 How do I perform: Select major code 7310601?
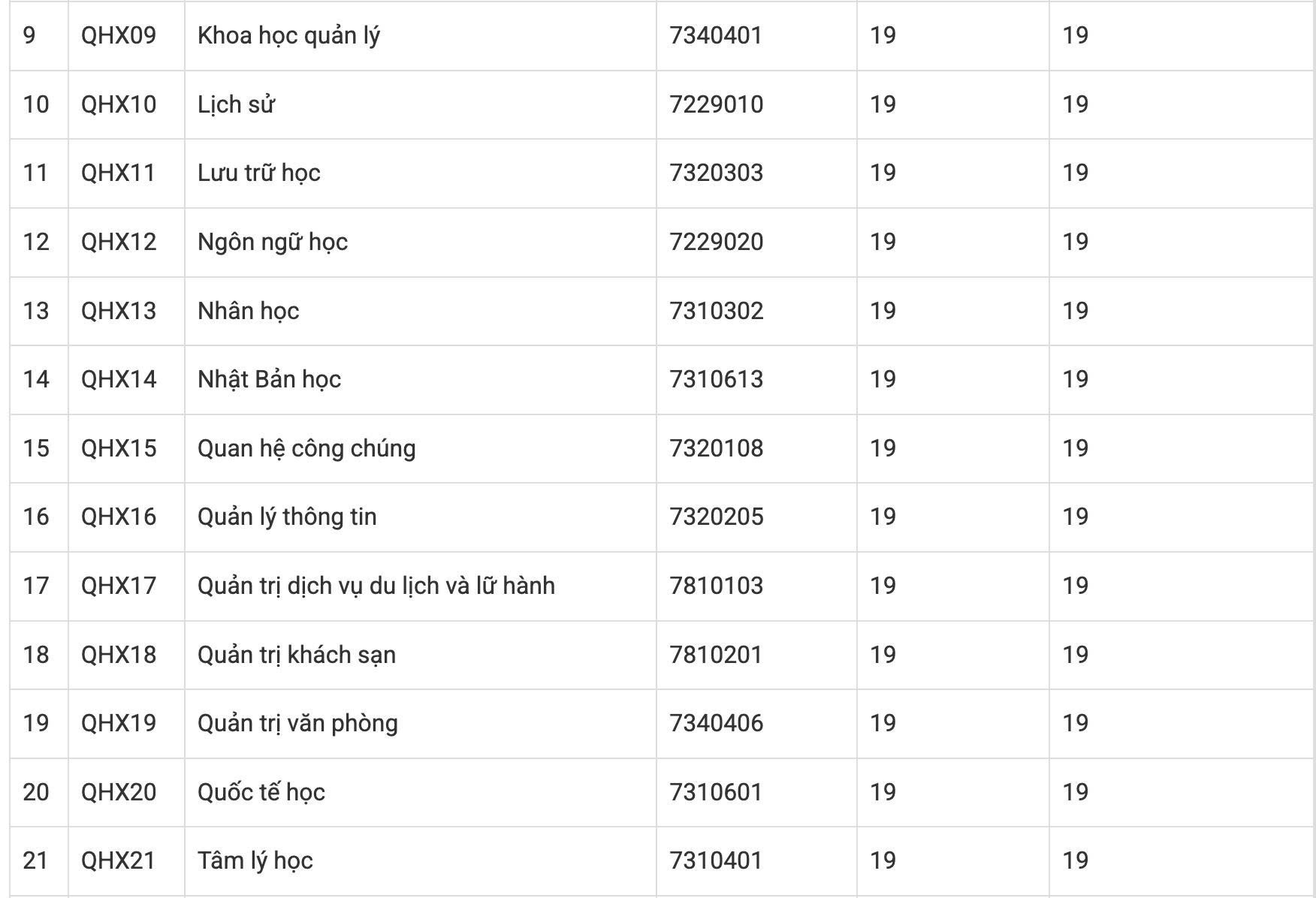click(716, 792)
